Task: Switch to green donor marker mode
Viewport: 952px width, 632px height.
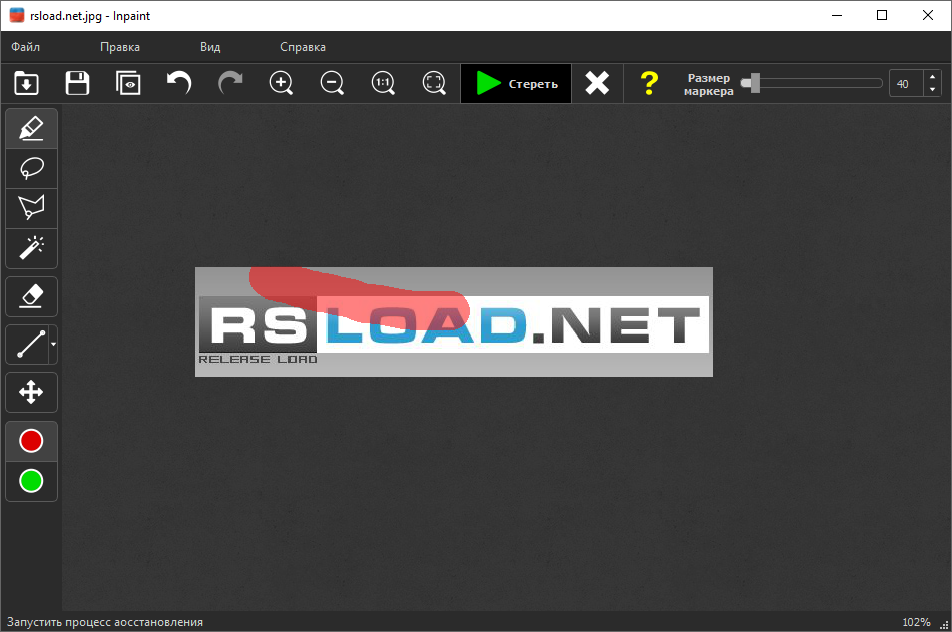Action: (x=31, y=481)
